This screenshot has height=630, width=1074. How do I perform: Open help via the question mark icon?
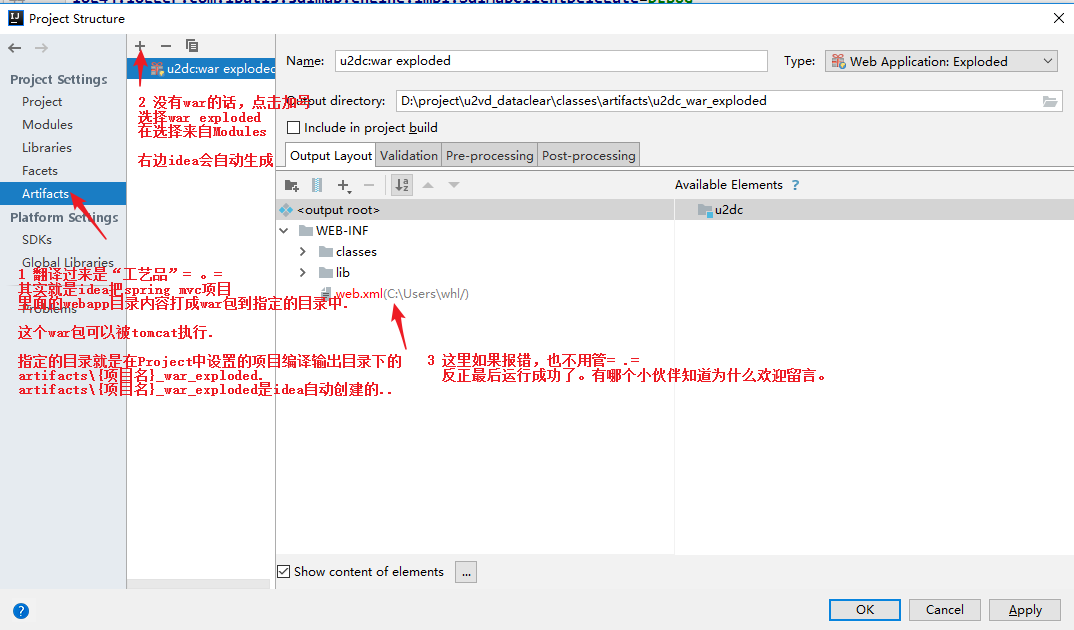pos(20,611)
